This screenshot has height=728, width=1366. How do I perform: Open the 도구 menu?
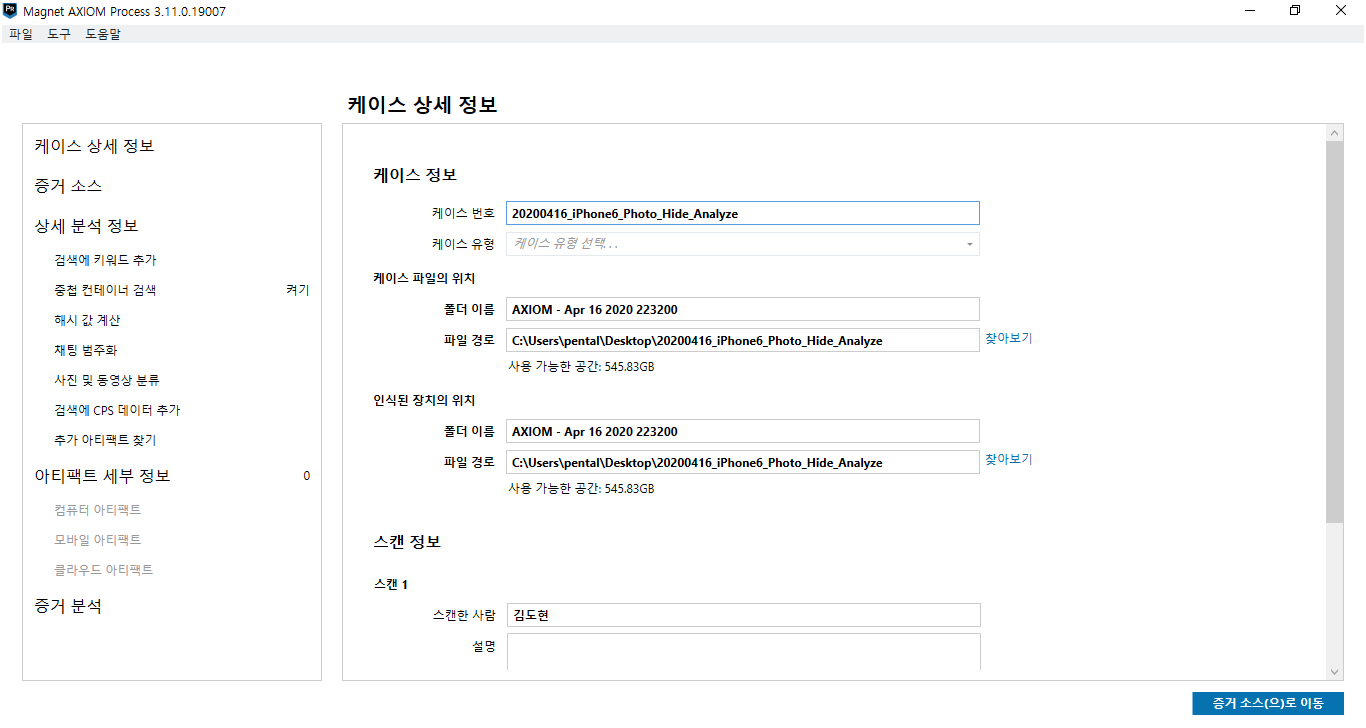click(59, 34)
